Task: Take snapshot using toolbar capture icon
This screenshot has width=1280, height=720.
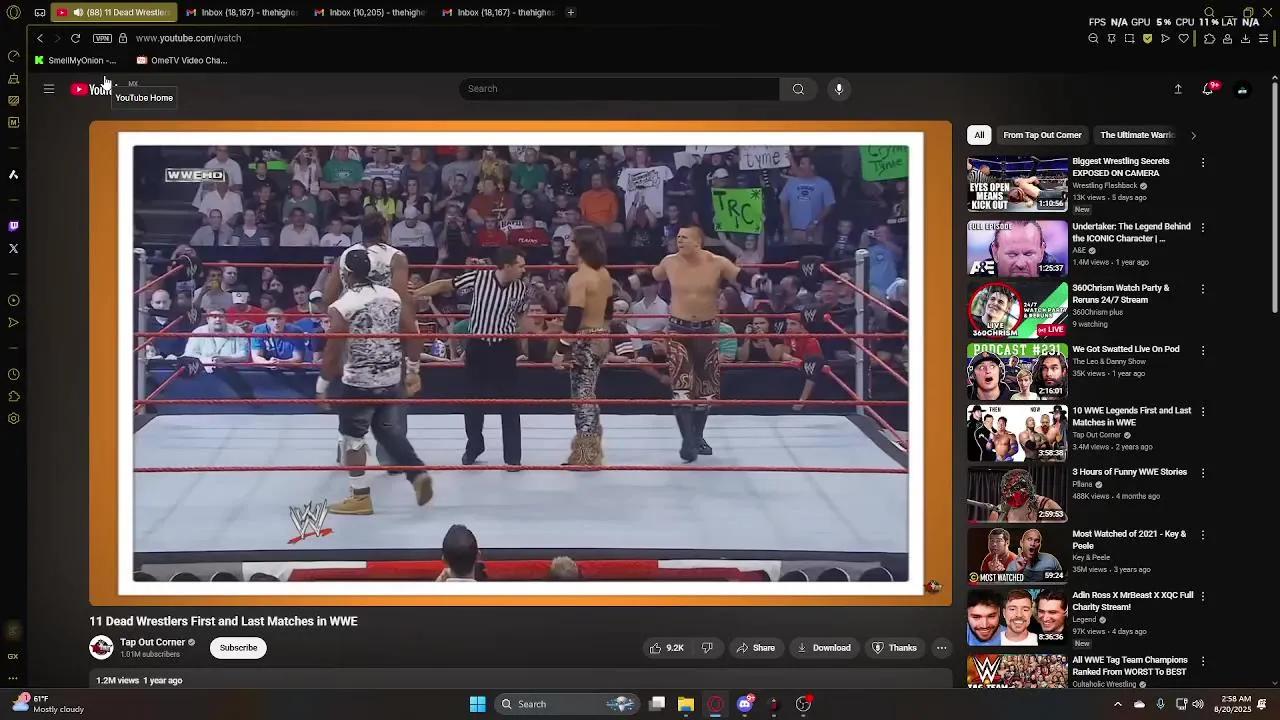Action: pyautogui.click(x=1129, y=38)
